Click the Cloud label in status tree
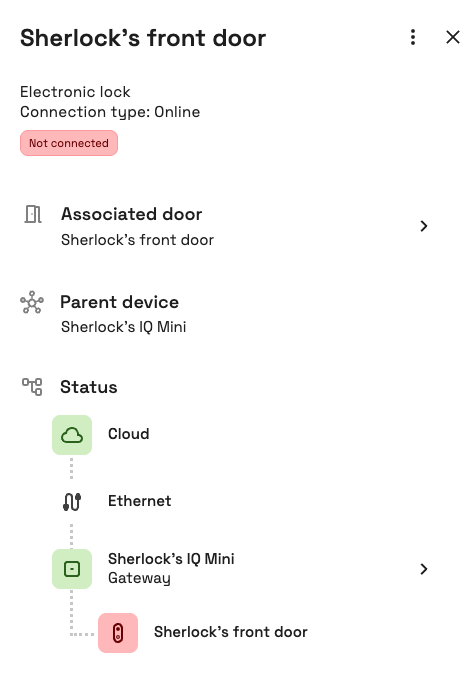 (129, 434)
